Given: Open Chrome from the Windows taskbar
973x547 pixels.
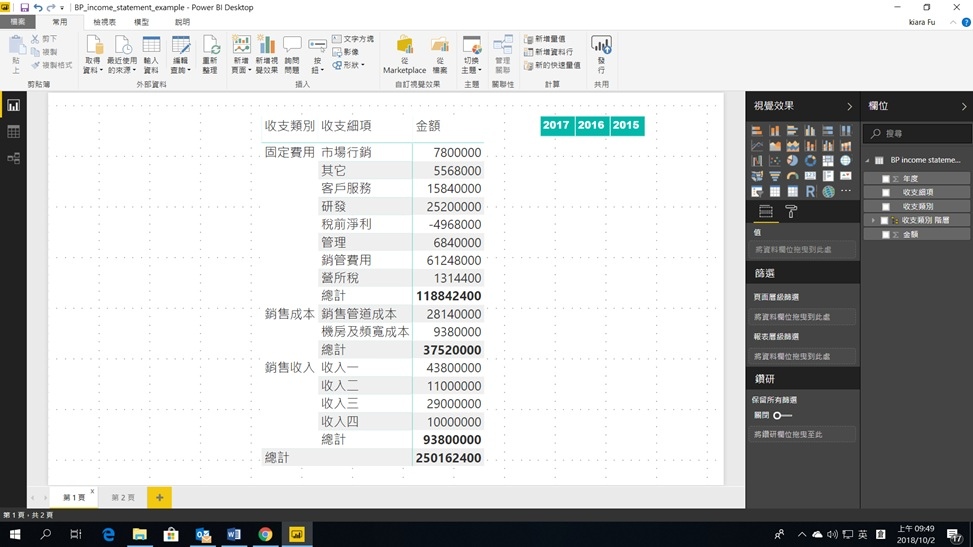Looking at the screenshot, I should 265,534.
